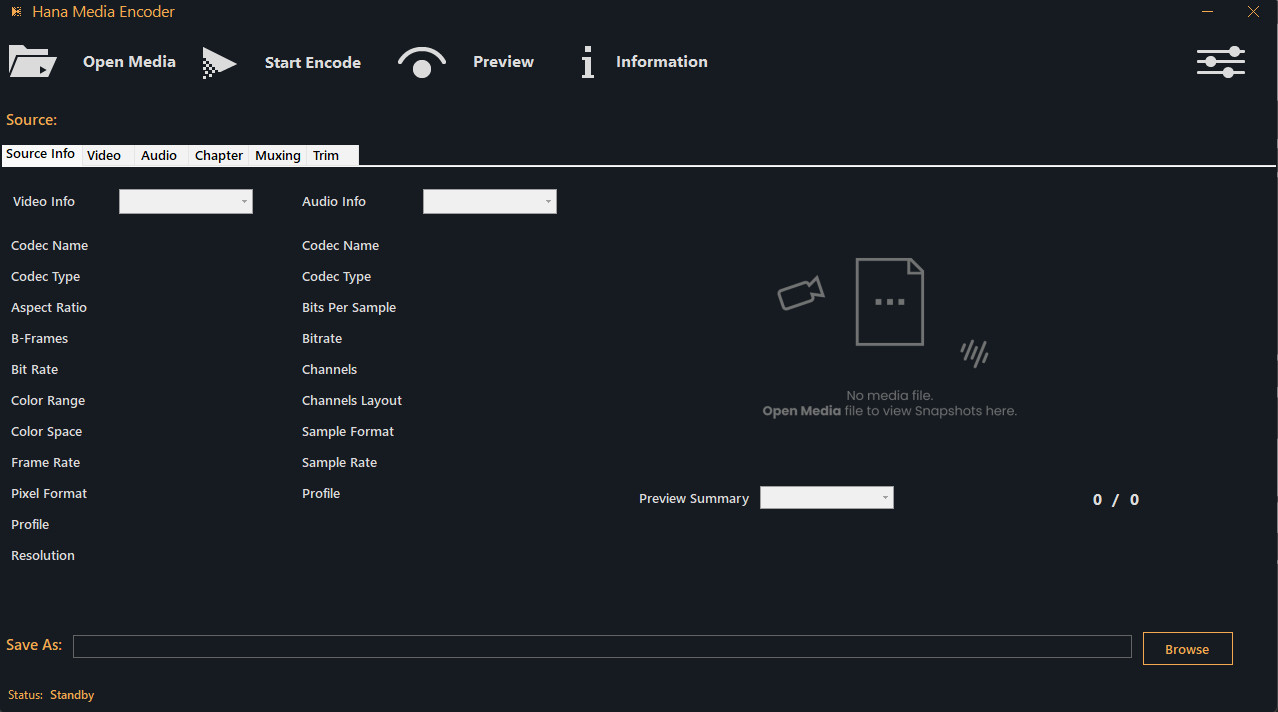Expand the Preview Summary dropdown
1278x712 pixels.
pyautogui.click(x=827, y=498)
